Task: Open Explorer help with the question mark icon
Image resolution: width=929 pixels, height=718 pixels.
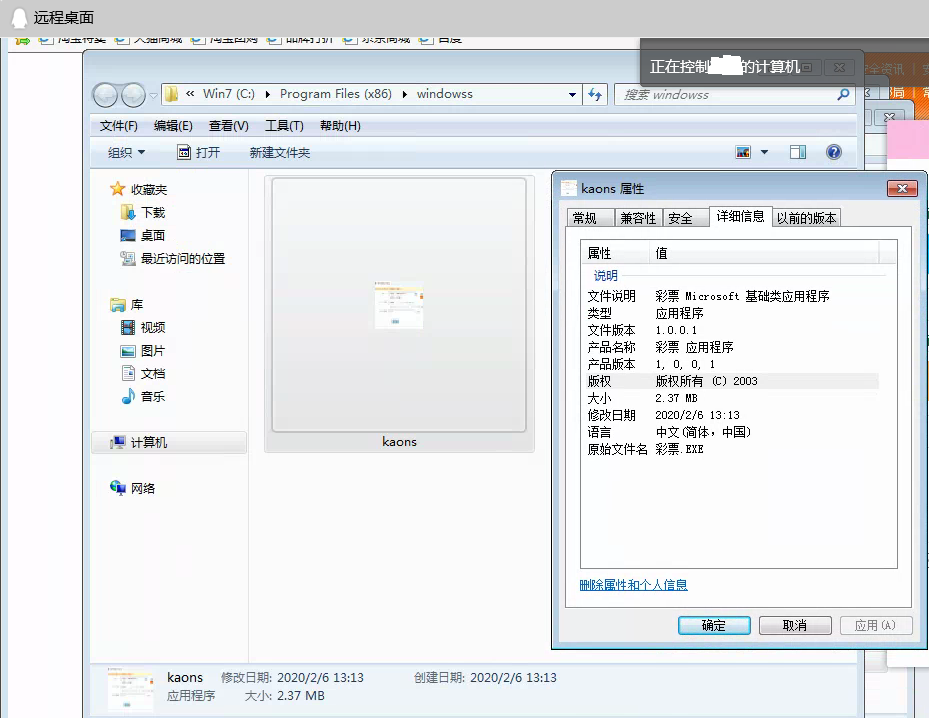Action: (x=833, y=152)
